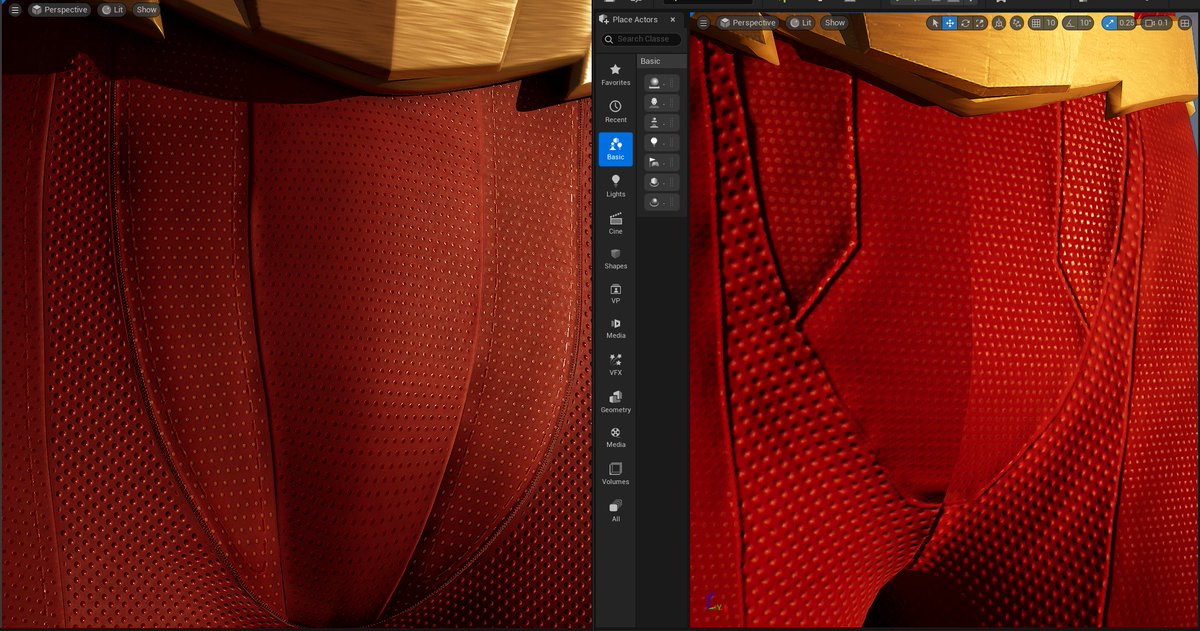Open camera speed setting 0.1
This screenshot has height=631, width=1200.
[1156, 23]
